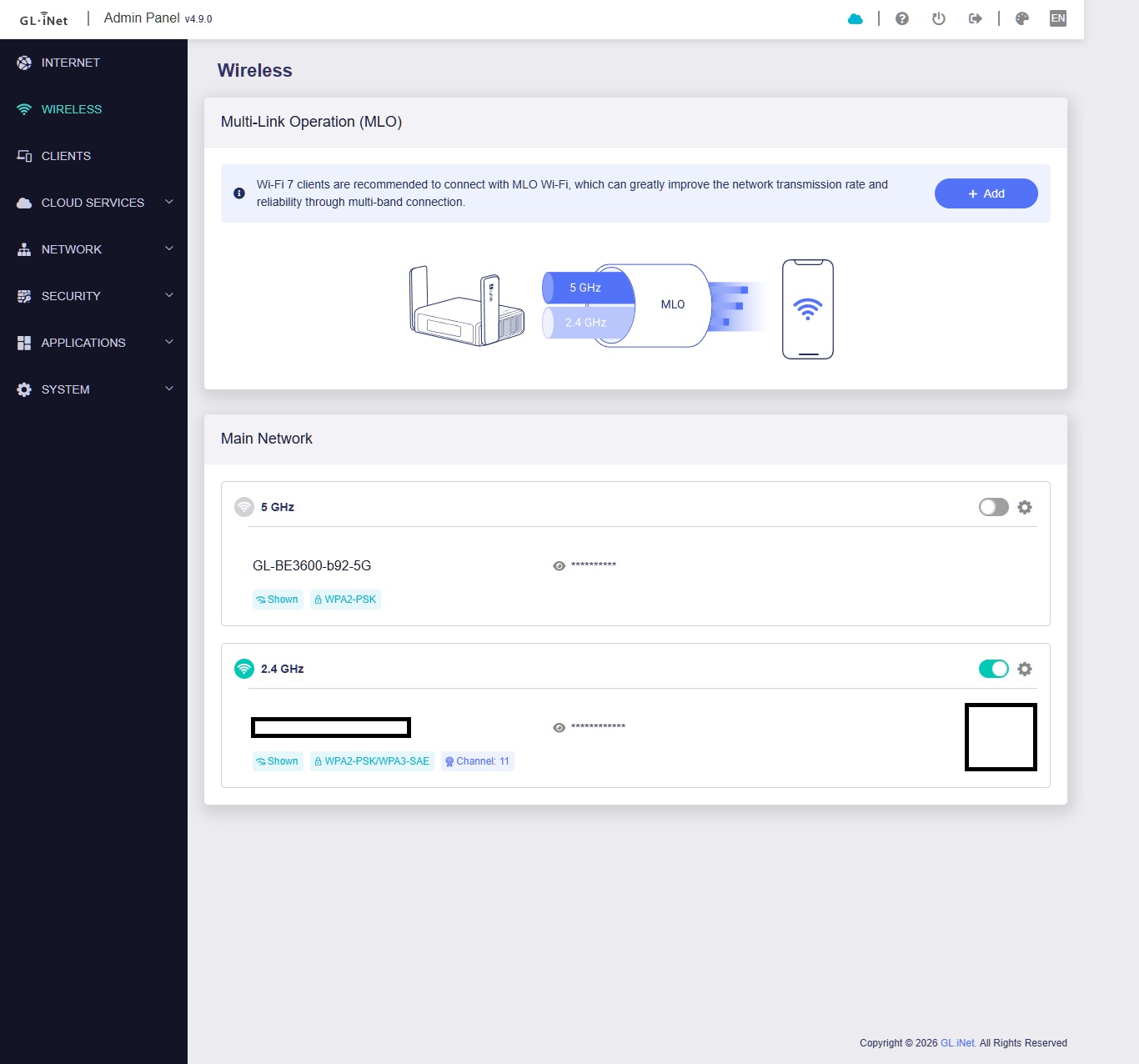Click the Add MLO button
Screen dimensions: 1139x1064
coord(986,193)
